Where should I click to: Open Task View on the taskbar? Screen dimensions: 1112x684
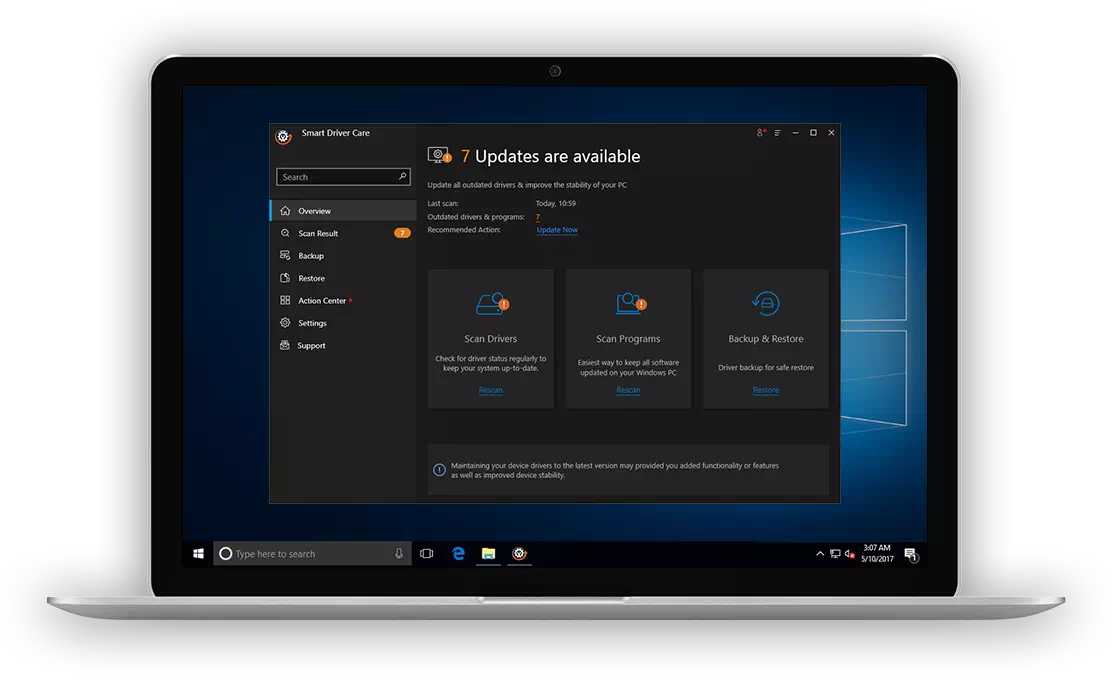coord(426,553)
